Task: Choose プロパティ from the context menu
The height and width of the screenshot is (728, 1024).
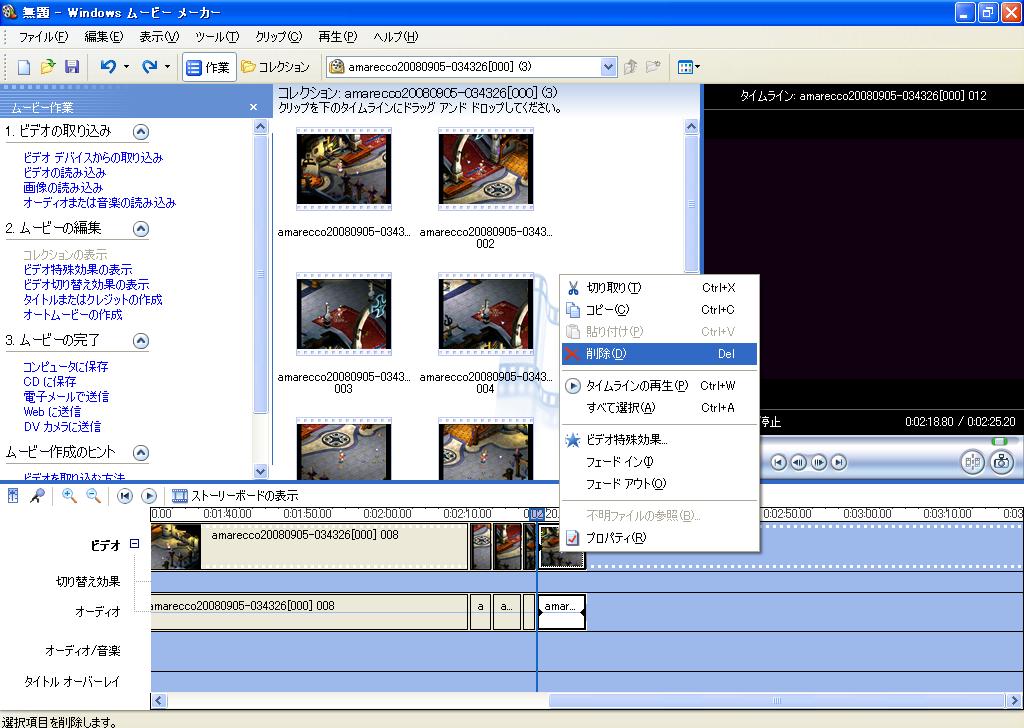Action: pyautogui.click(x=660, y=538)
